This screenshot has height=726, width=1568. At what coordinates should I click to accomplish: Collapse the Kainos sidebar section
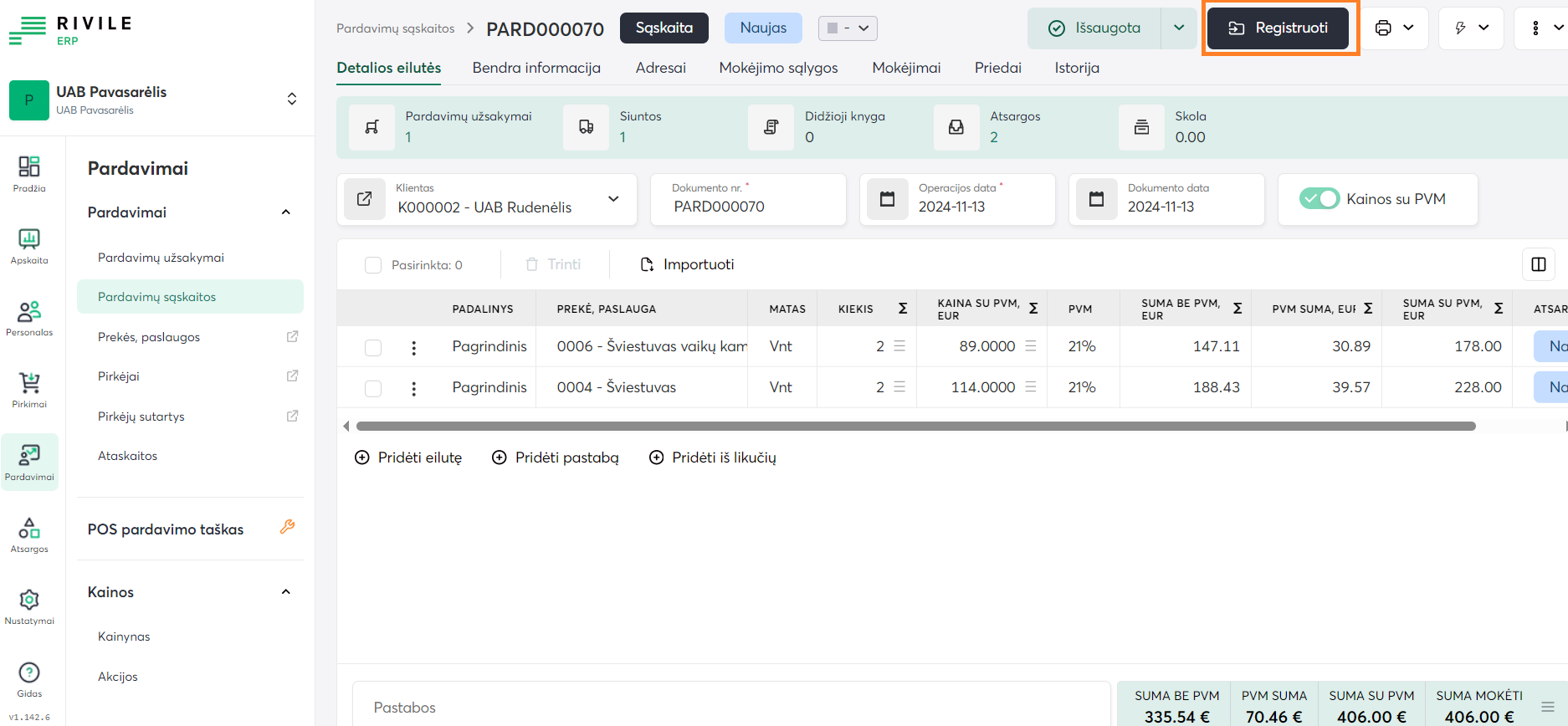tap(286, 592)
